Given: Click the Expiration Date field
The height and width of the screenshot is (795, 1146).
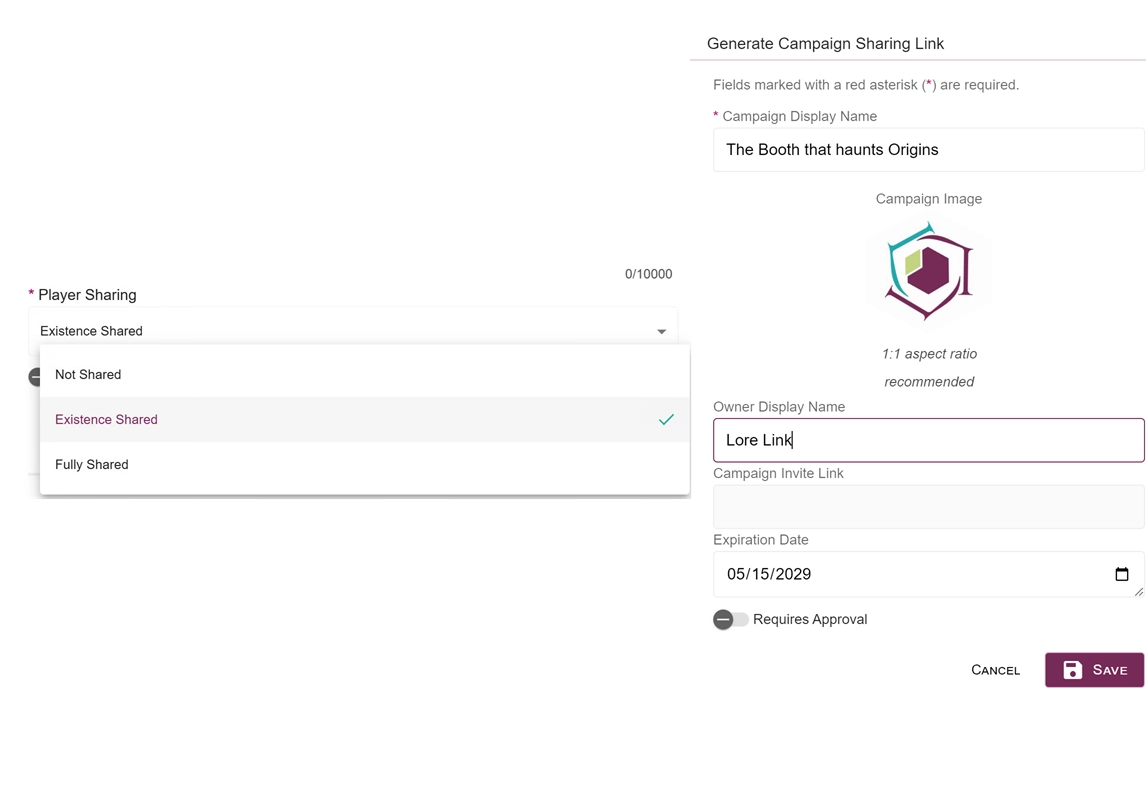Looking at the screenshot, I should tap(928, 574).
